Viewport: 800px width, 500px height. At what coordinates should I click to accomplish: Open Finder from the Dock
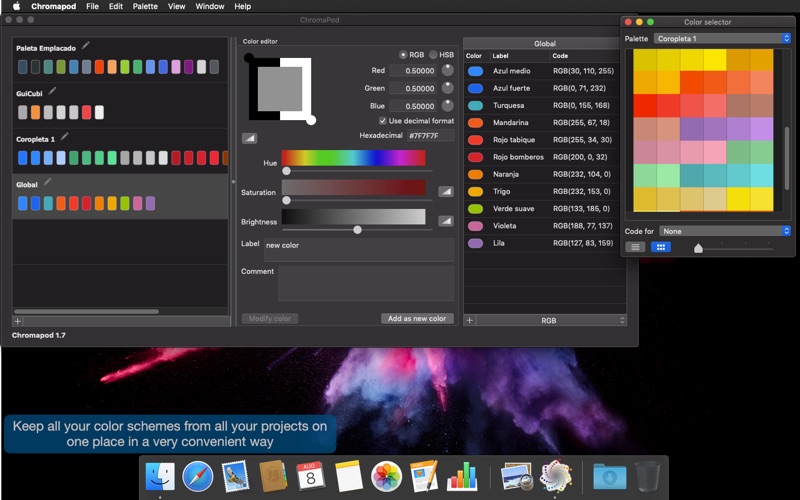click(160, 476)
